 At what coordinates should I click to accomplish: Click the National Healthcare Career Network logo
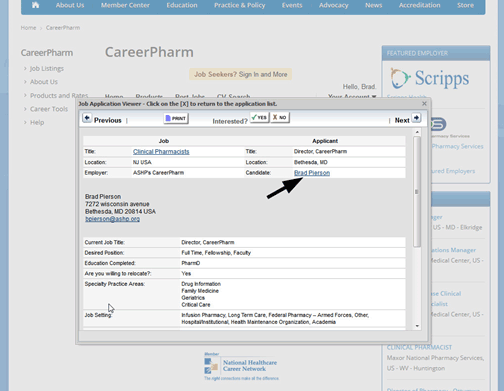tap(241, 366)
